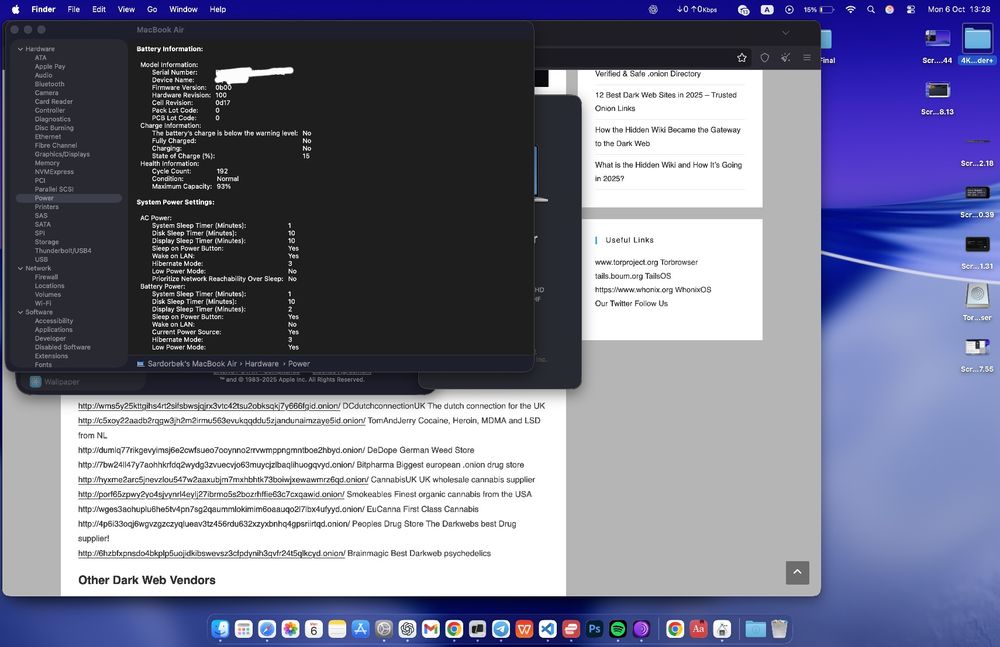Open the browser hamburger menu
Viewport: 1000px width, 647px height.
(807, 57)
